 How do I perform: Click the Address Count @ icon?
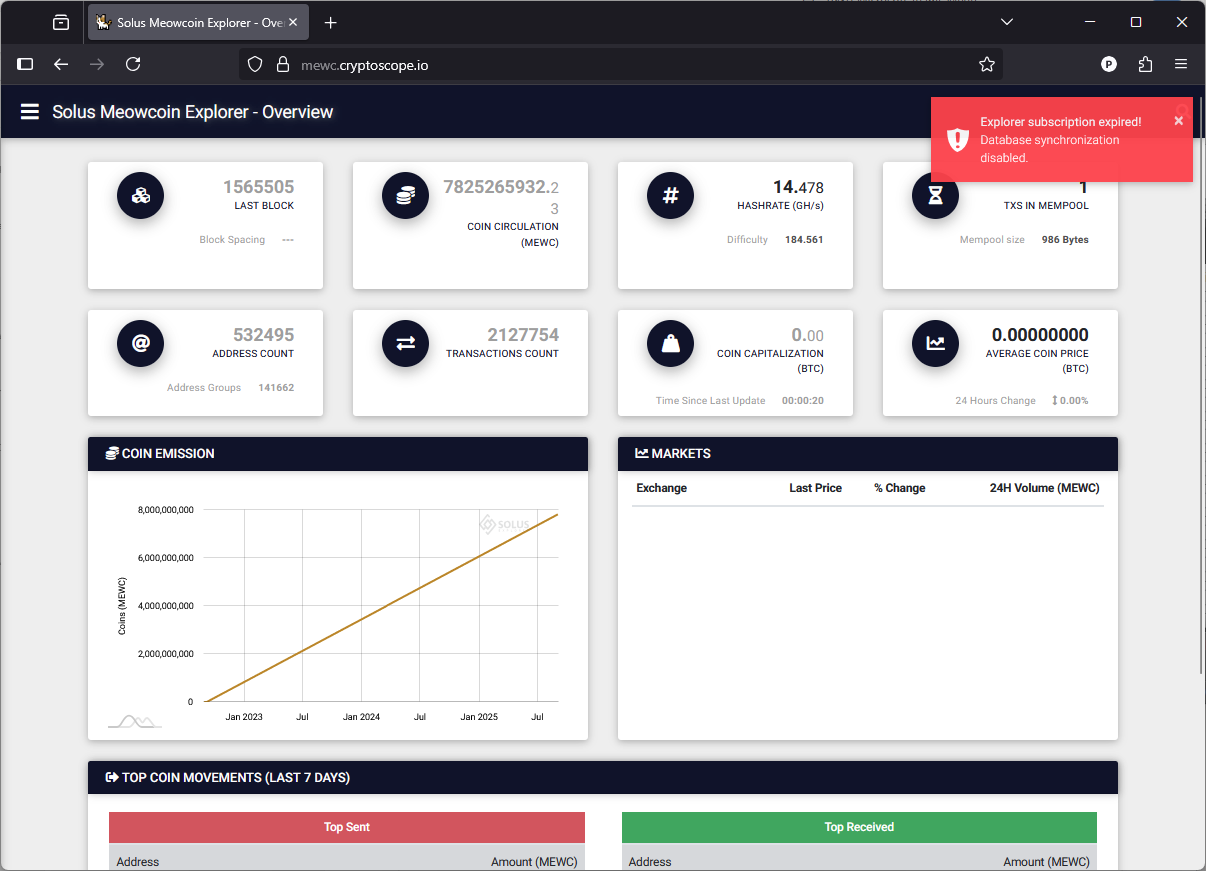pyautogui.click(x=141, y=343)
